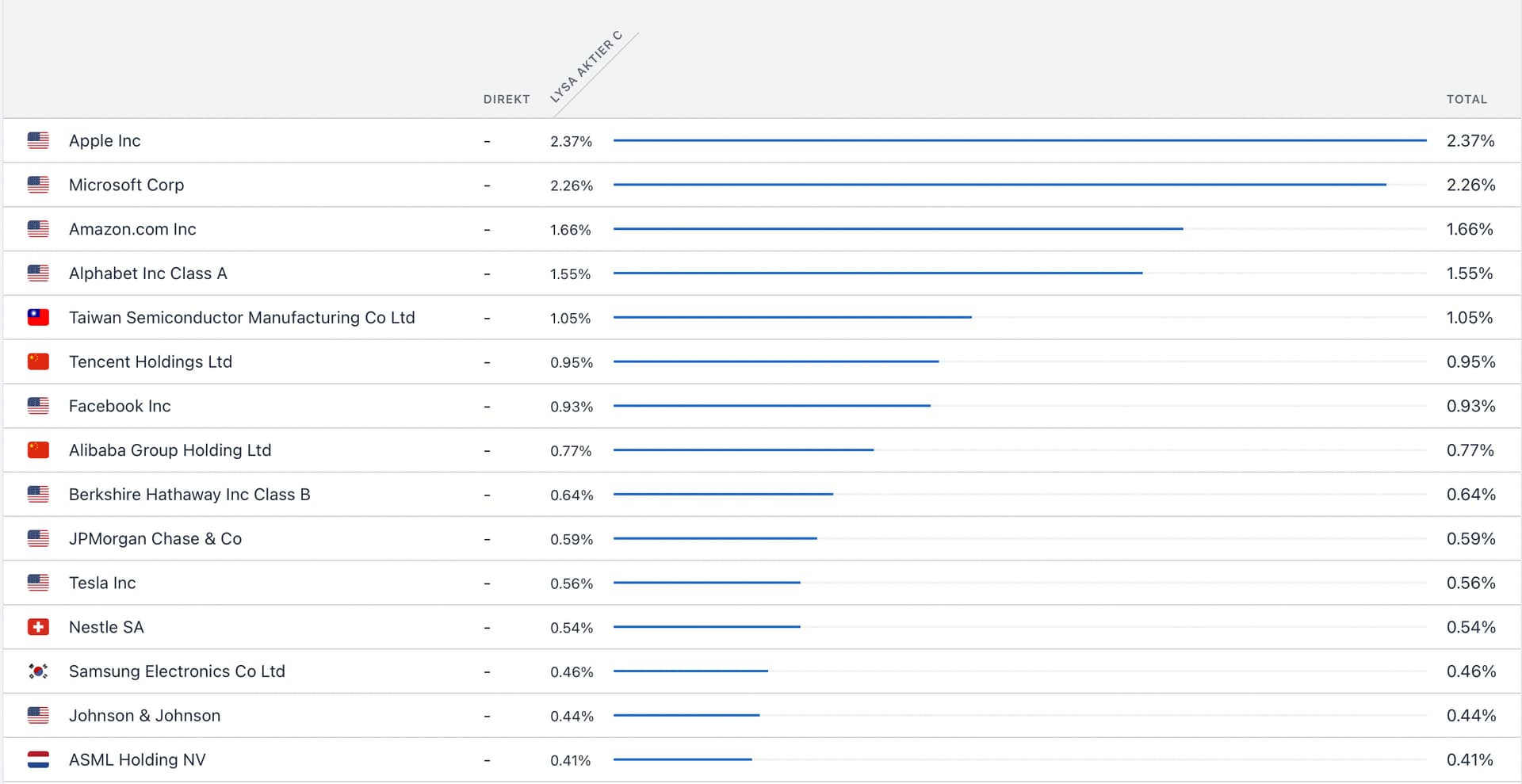Open Berkshire Hathaway Inc Class B
This screenshot has height=784, width=1522.
[189, 495]
